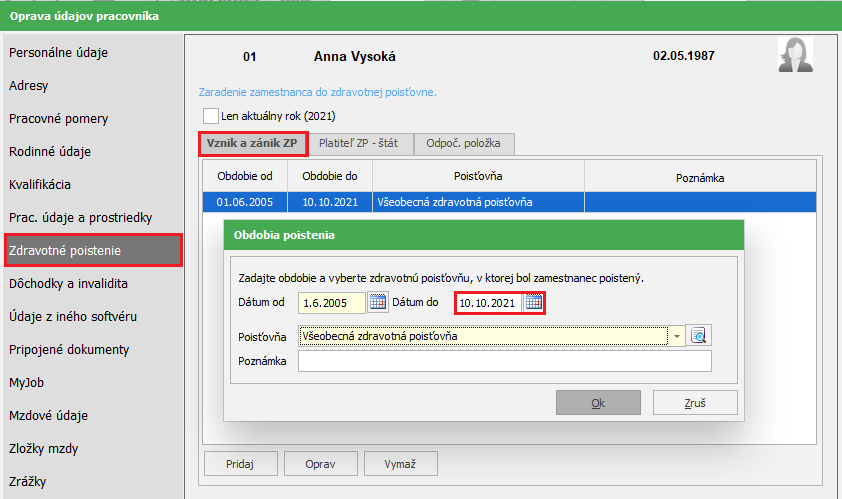Screen dimensions: 842x499
Task: Switch to Vznik a zánik ZP tab
Action: pos(252,143)
